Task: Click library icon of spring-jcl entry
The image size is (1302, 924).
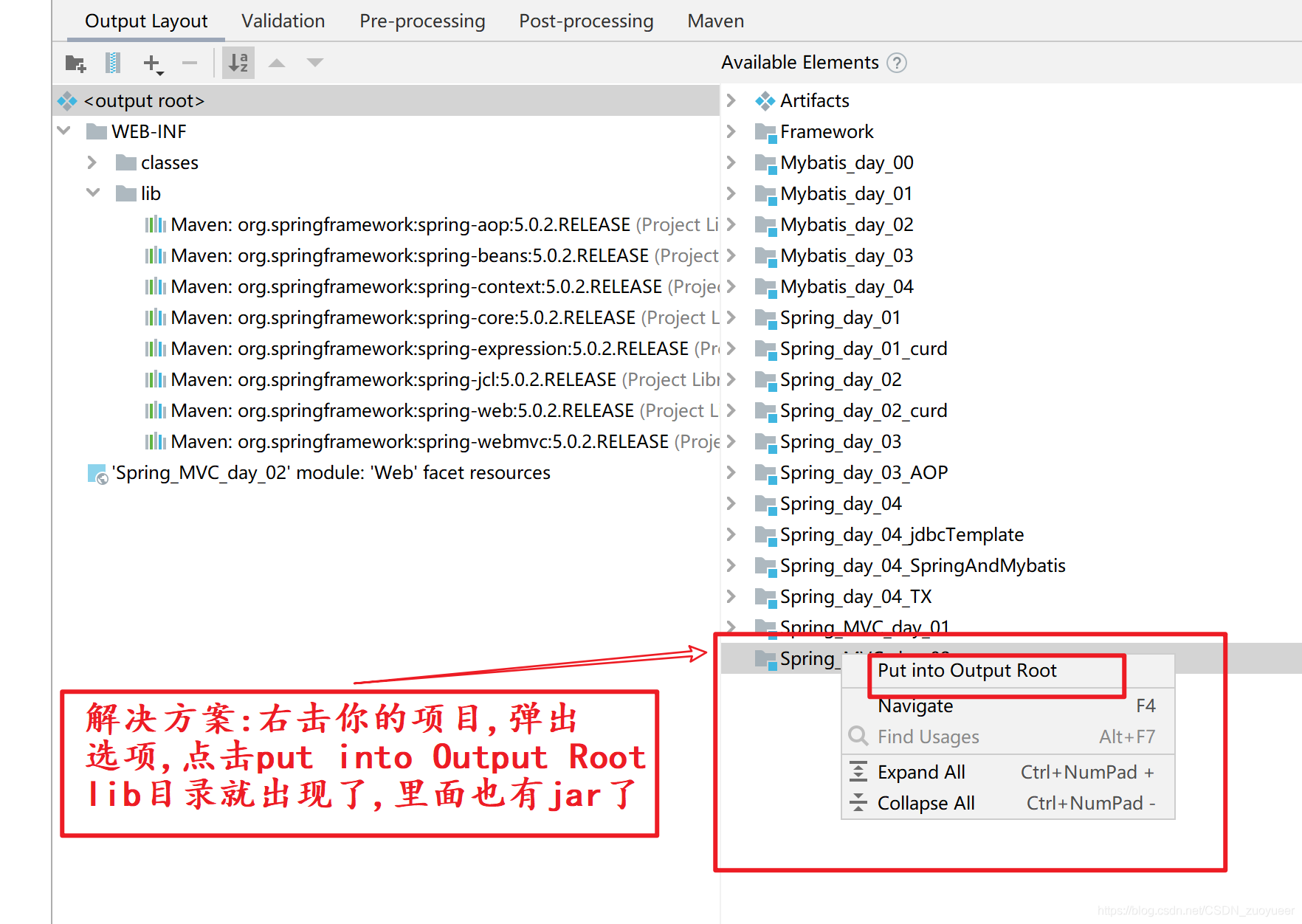Action: (156, 380)
